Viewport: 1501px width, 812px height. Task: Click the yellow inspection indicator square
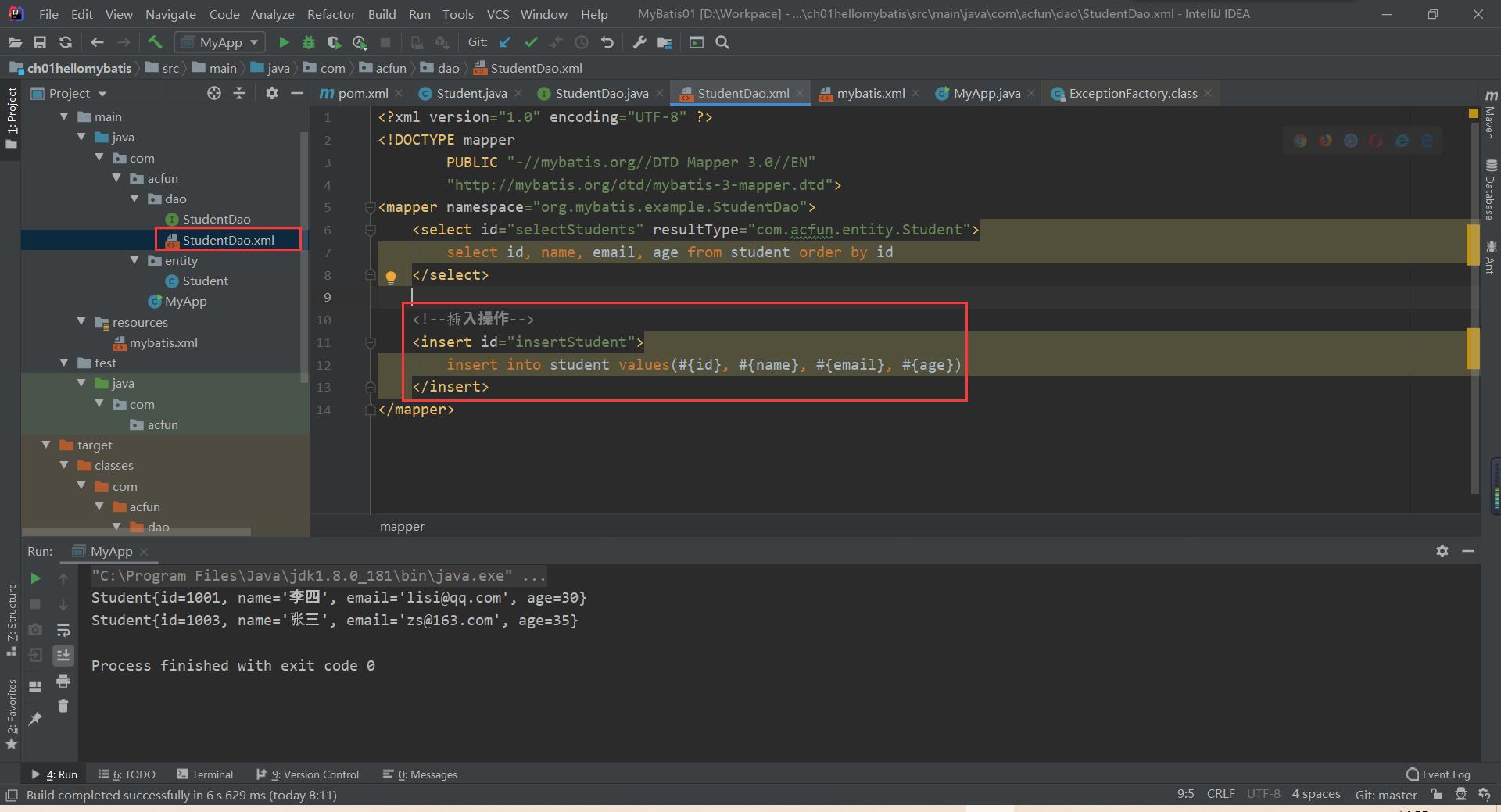point(1474,114)
